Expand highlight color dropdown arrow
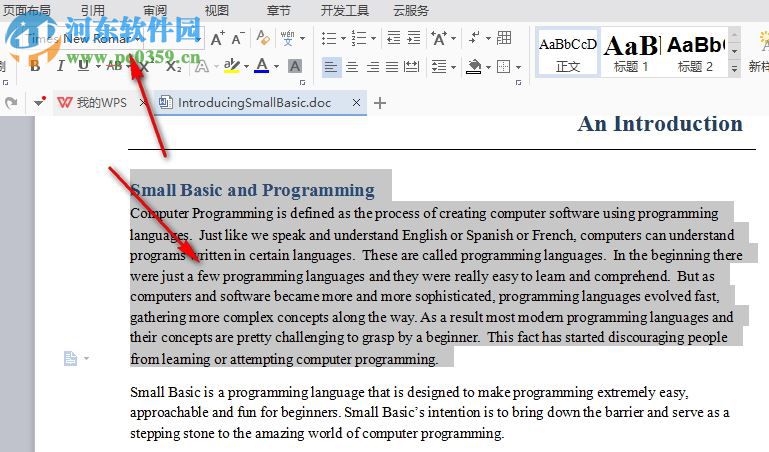This screenshot has width=769, height=452. [246, 66]
